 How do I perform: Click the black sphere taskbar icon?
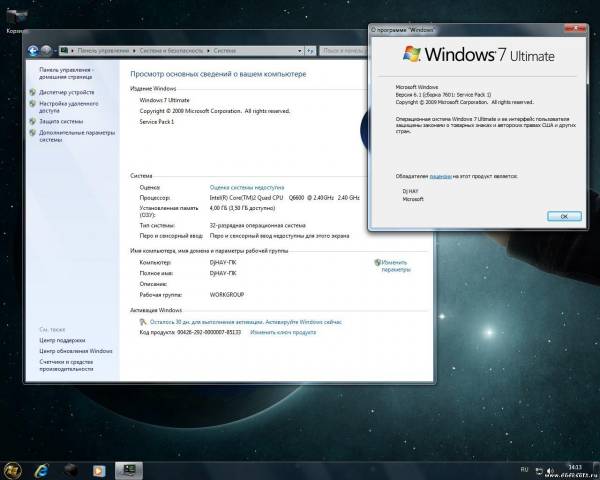click(70, 470)
